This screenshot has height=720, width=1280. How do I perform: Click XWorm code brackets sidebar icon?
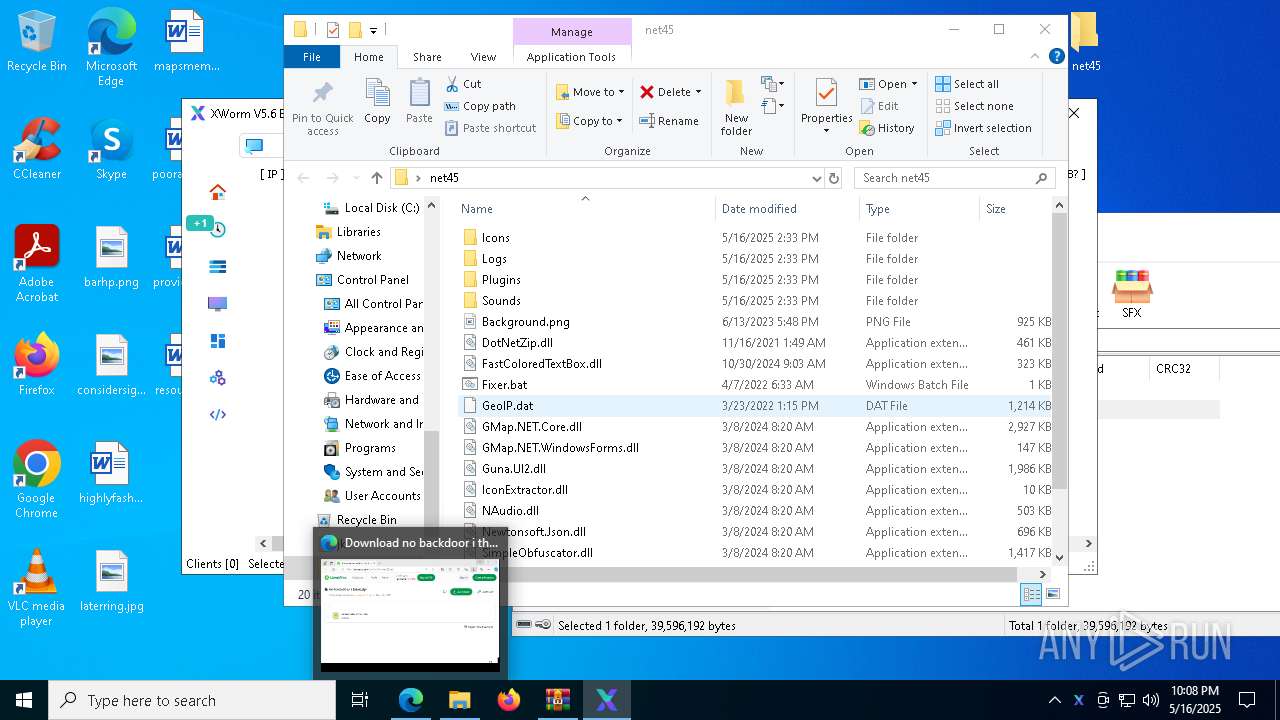[217, 414]
